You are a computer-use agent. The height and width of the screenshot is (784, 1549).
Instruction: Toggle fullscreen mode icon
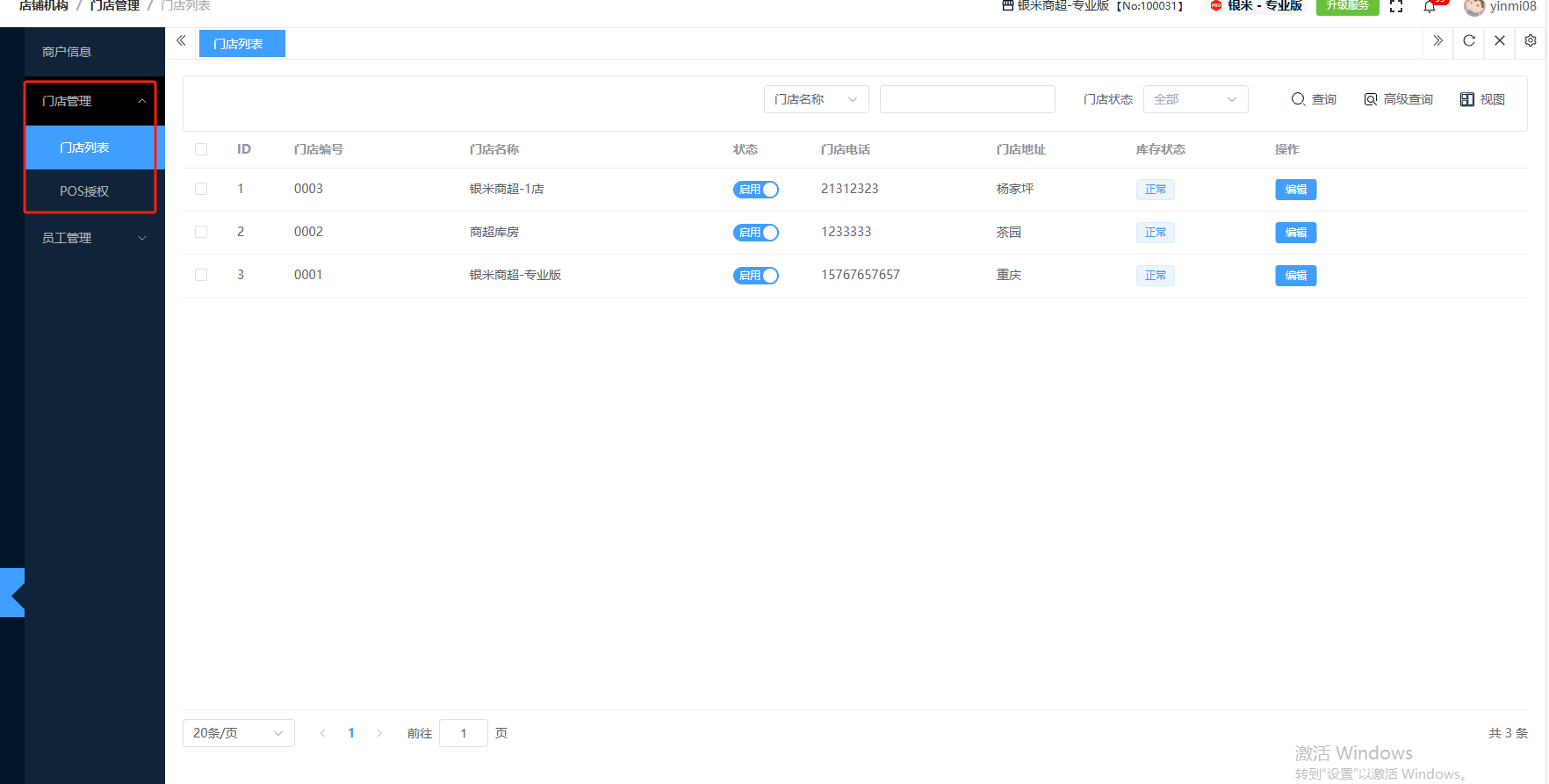[1396, 7]
